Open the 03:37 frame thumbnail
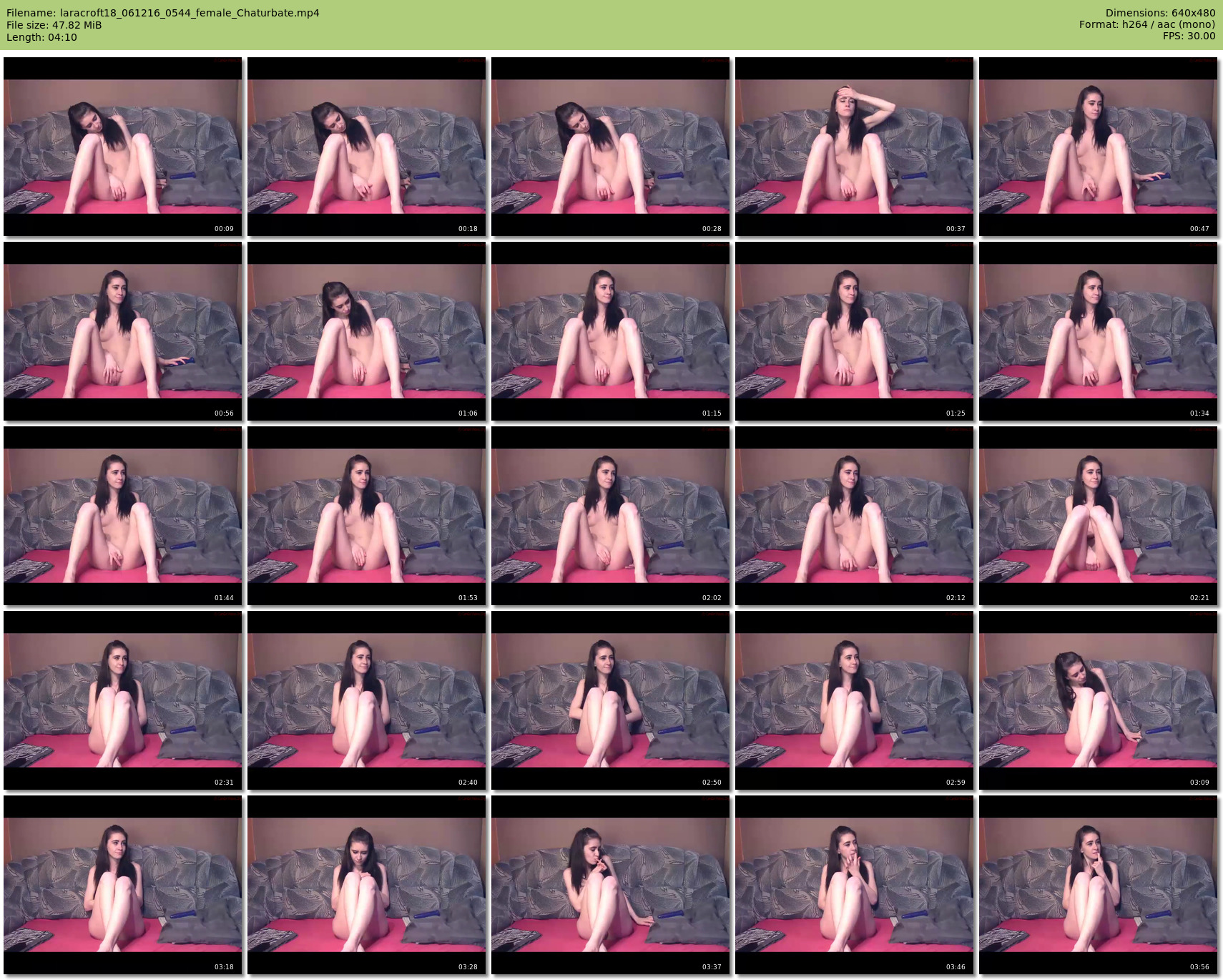The width and height of the screenshot is (1223, 980). point(610,885)
